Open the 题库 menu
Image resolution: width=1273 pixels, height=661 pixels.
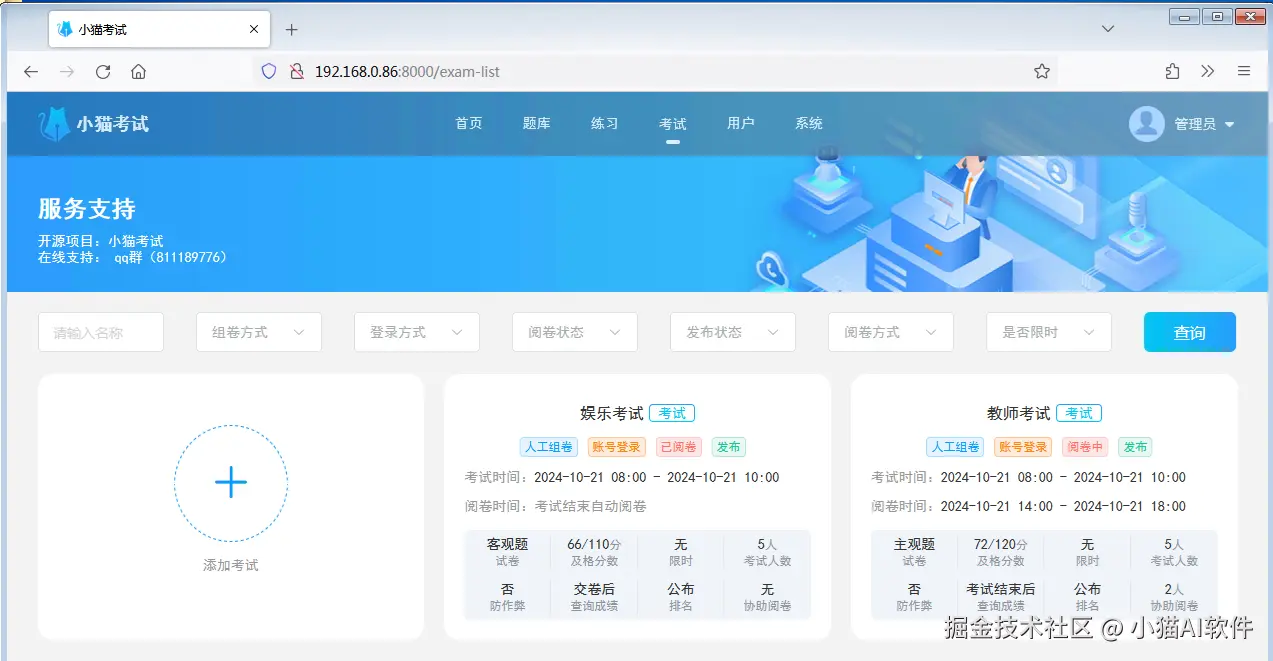pyautogui.click(x=537, y=123)
